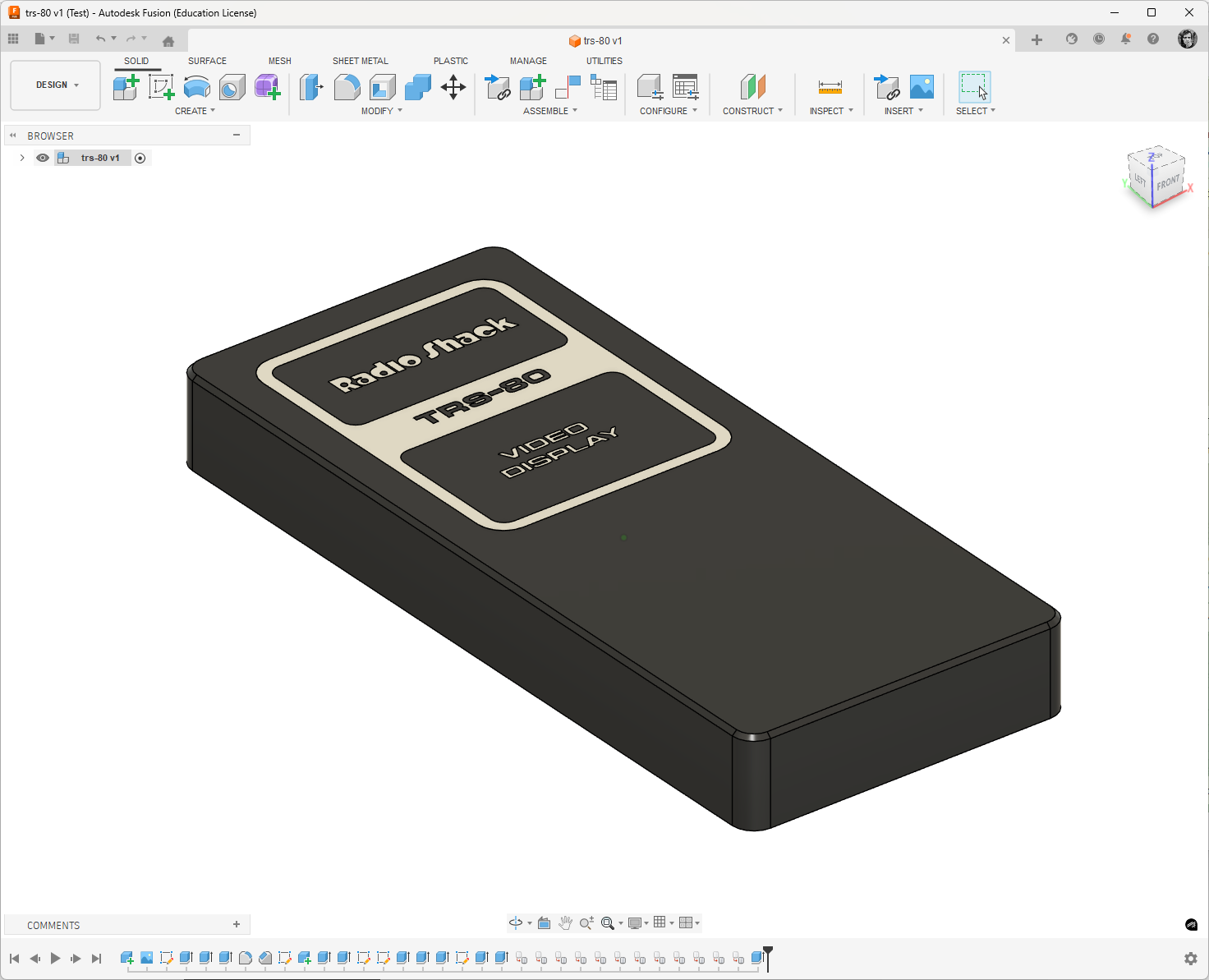Open the Design workspace dropdown
This screenshot has width=1209, height=980.
coord(56,85)
